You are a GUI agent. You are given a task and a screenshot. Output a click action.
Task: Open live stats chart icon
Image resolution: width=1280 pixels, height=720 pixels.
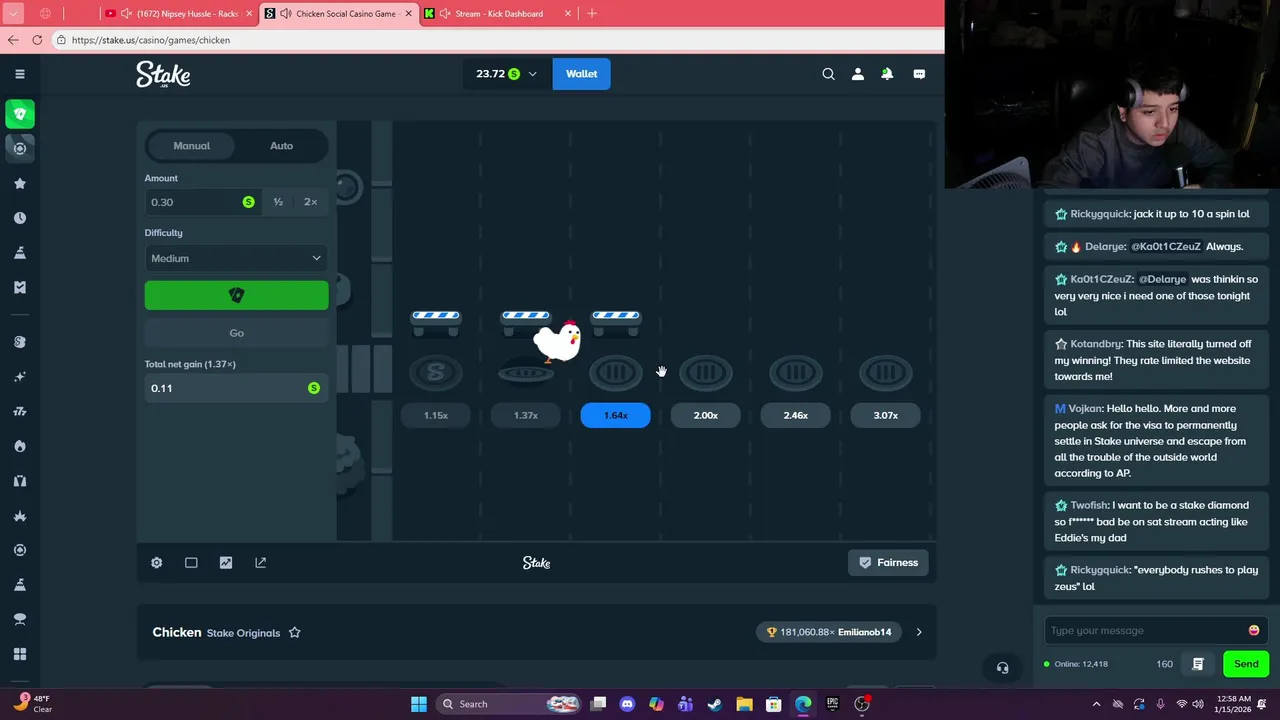click(226, 563)
